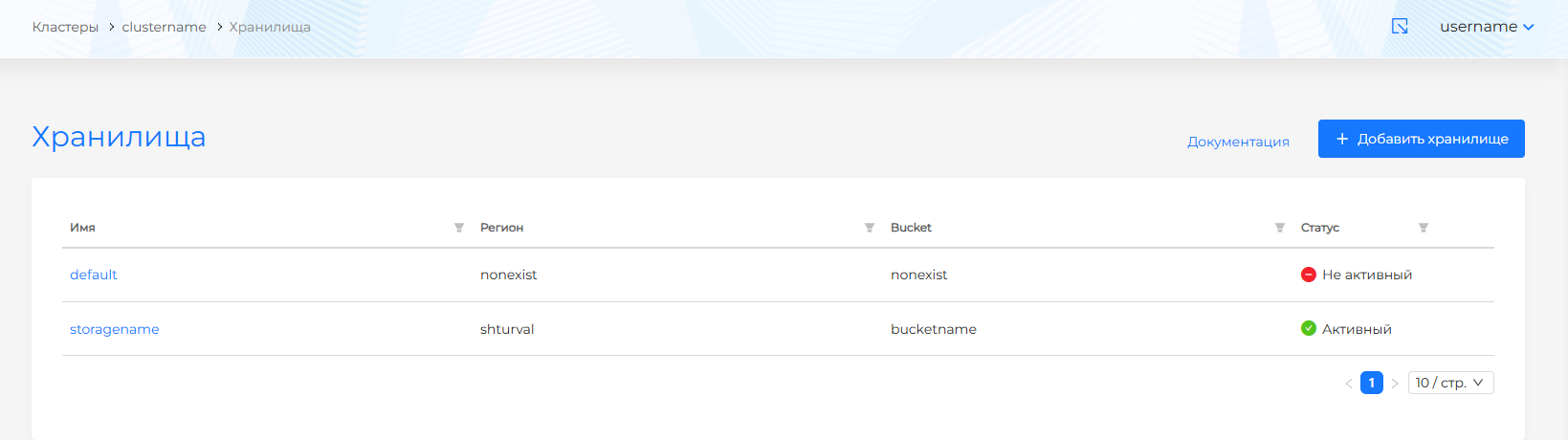Navigate to clustername breadcrumb
1568x440 pixels.
pos(164,27)
